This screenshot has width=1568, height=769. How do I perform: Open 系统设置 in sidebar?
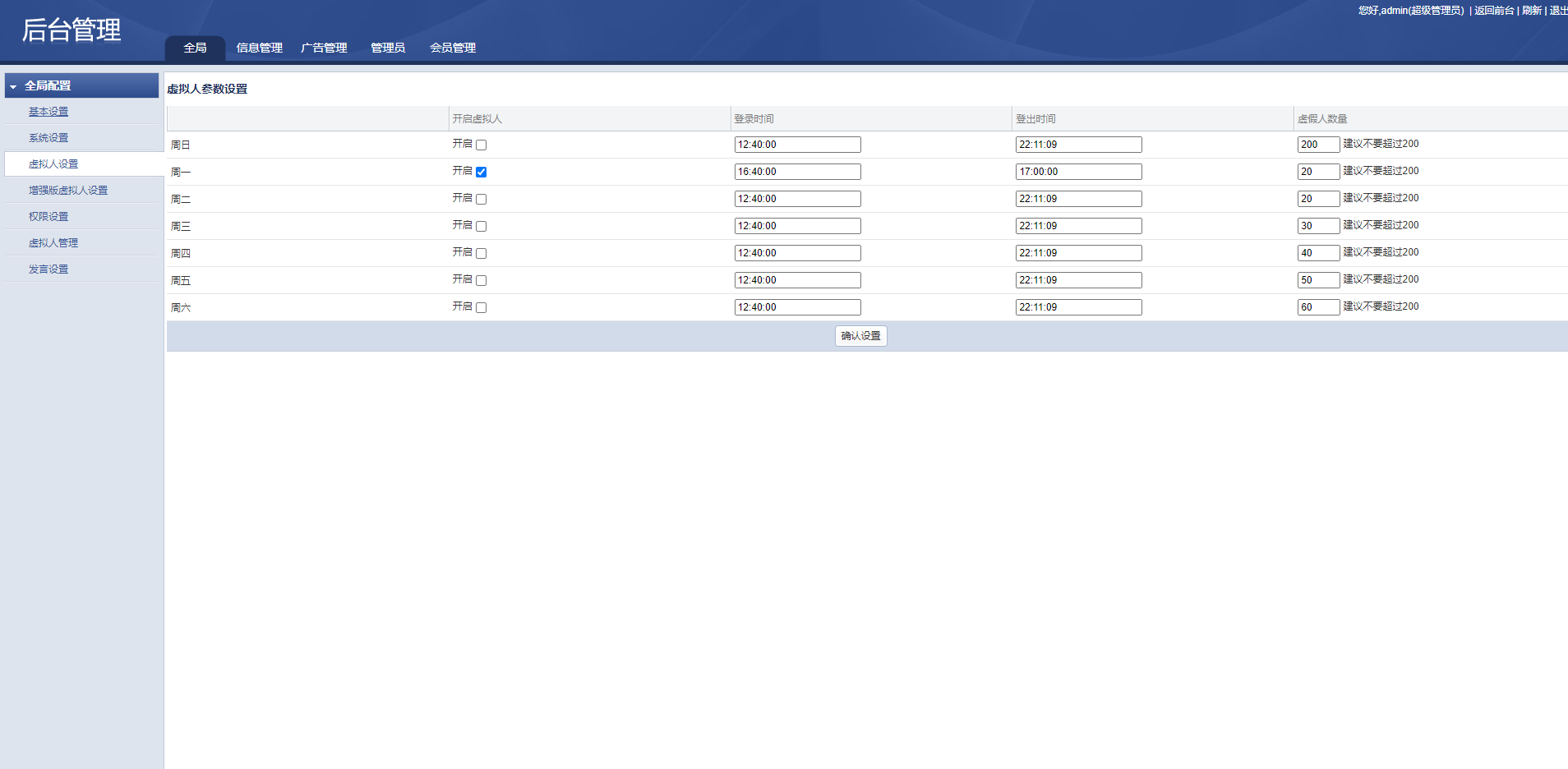[48, 138]
